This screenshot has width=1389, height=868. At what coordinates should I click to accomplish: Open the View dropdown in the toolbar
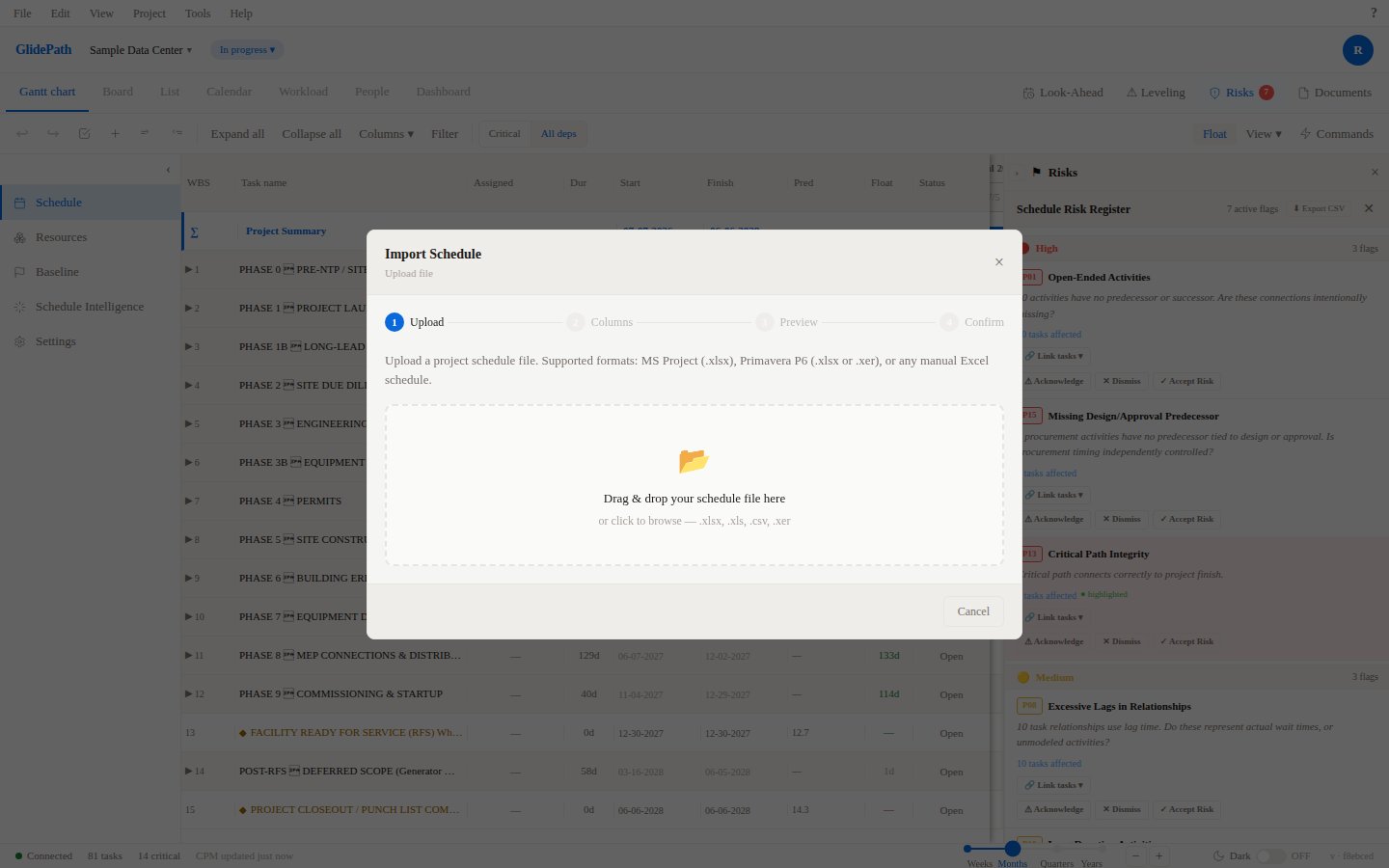(x=1264, y=134)
